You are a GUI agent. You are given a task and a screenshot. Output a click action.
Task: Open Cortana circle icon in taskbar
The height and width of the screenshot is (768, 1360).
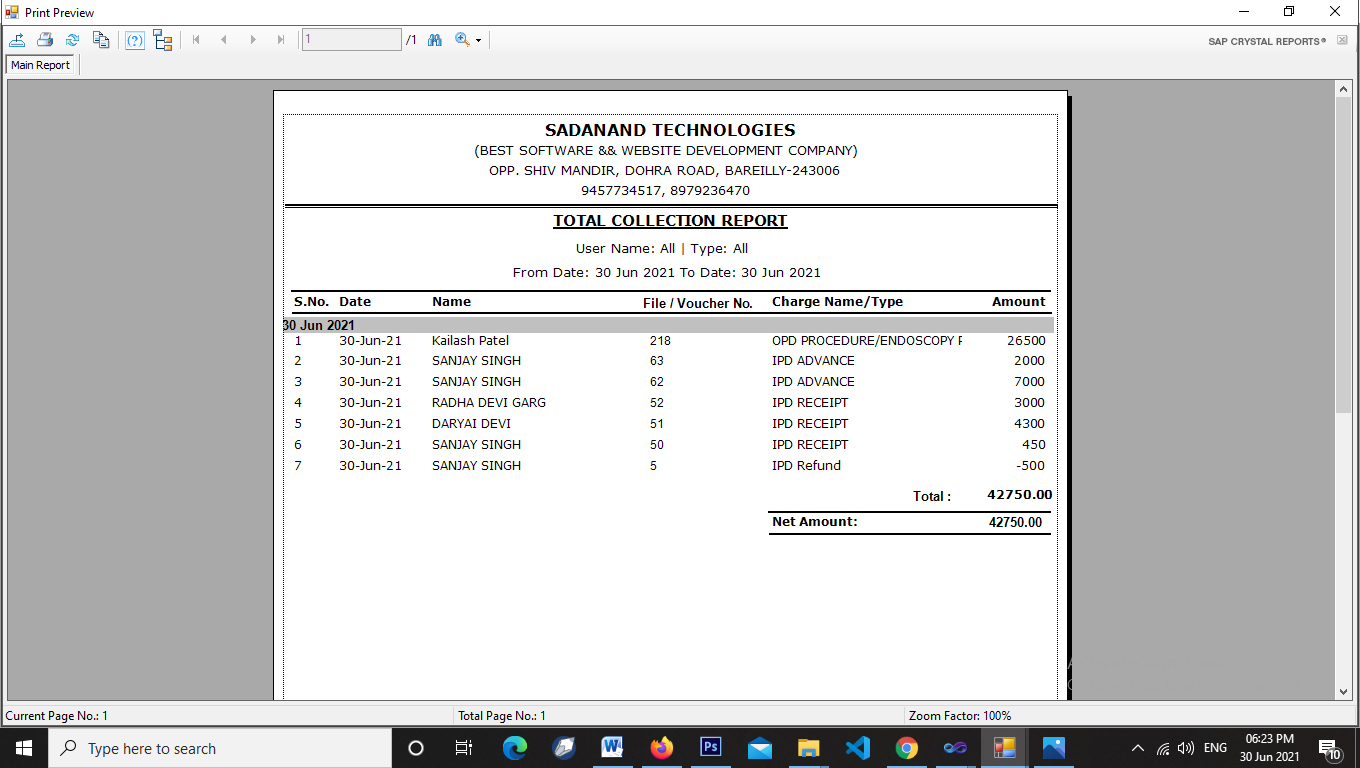tap(416, 748)
